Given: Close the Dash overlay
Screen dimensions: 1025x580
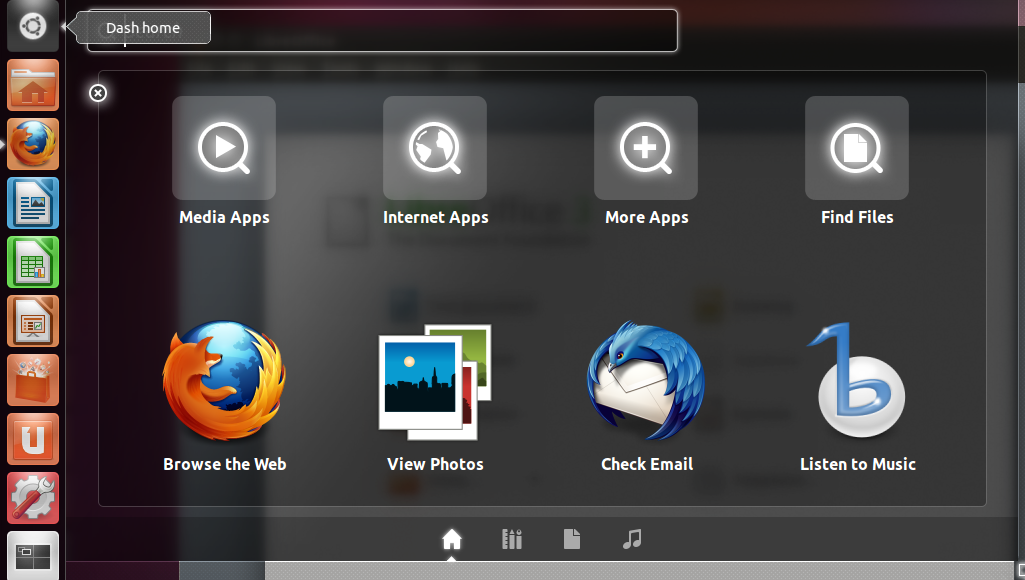Looking at the screenshot, I should (97, 93).
